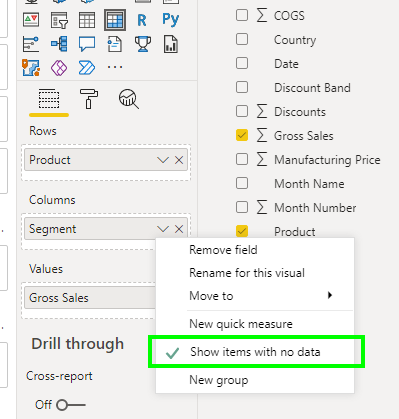Remove Segment field with its X
399x419 pixels.
(179, 229)
